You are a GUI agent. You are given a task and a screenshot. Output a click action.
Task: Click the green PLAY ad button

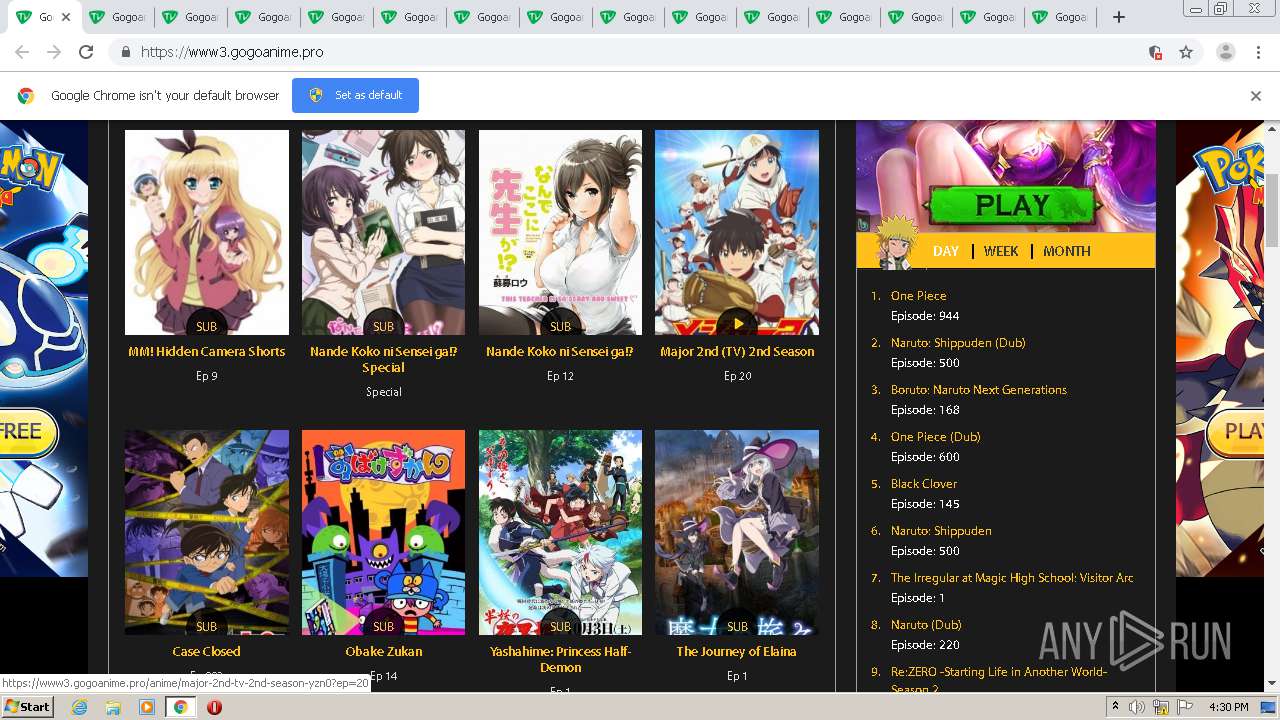1011,205
